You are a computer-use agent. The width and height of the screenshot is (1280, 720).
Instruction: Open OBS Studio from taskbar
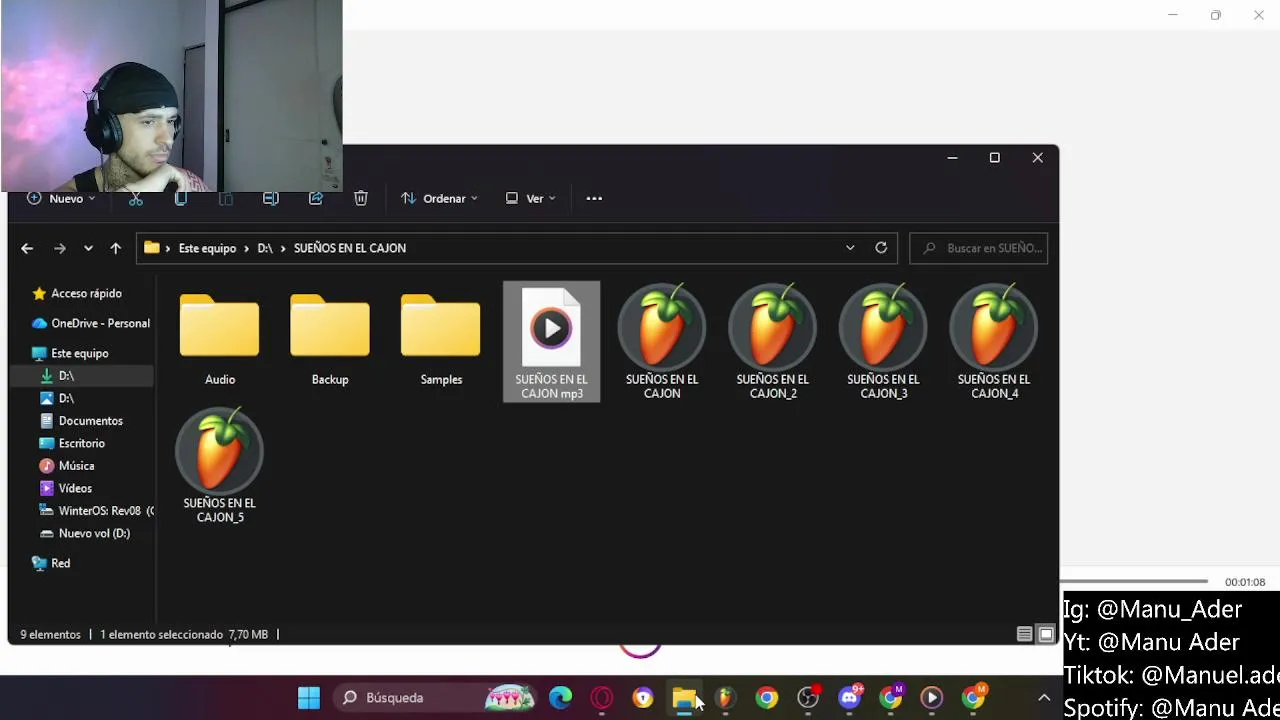click(808, 698)
